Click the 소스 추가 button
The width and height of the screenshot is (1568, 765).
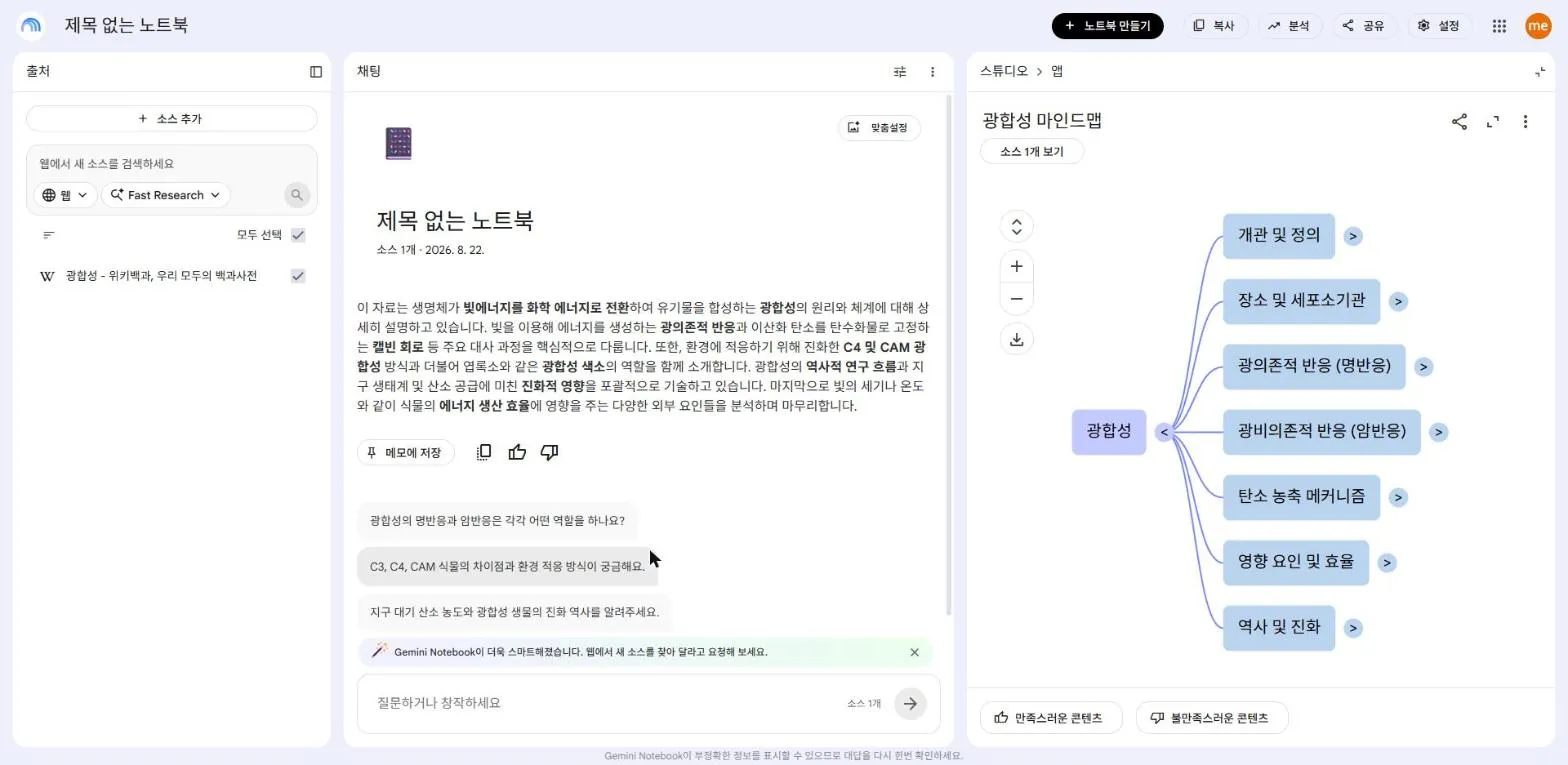(171, 119)
